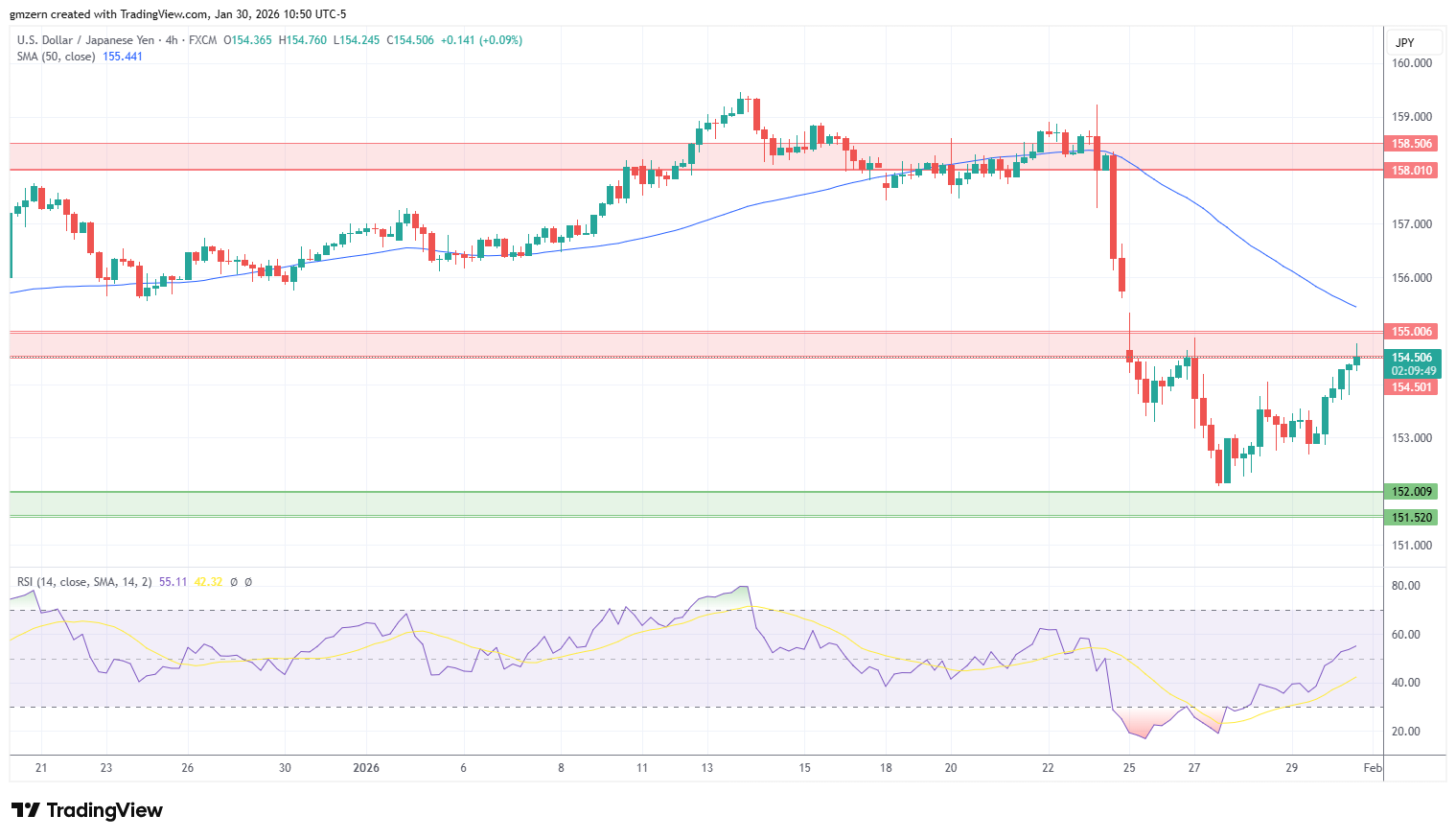Click the RSI axis value 20.00

(x=1405, y=732)
